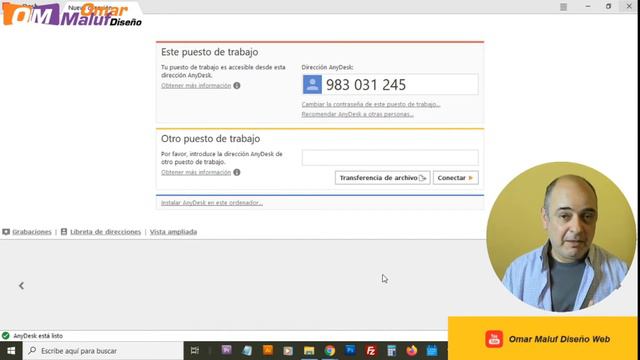
Task: Select the AnyDesk address 983 031 245 field
Action: (x=390, y=84)
